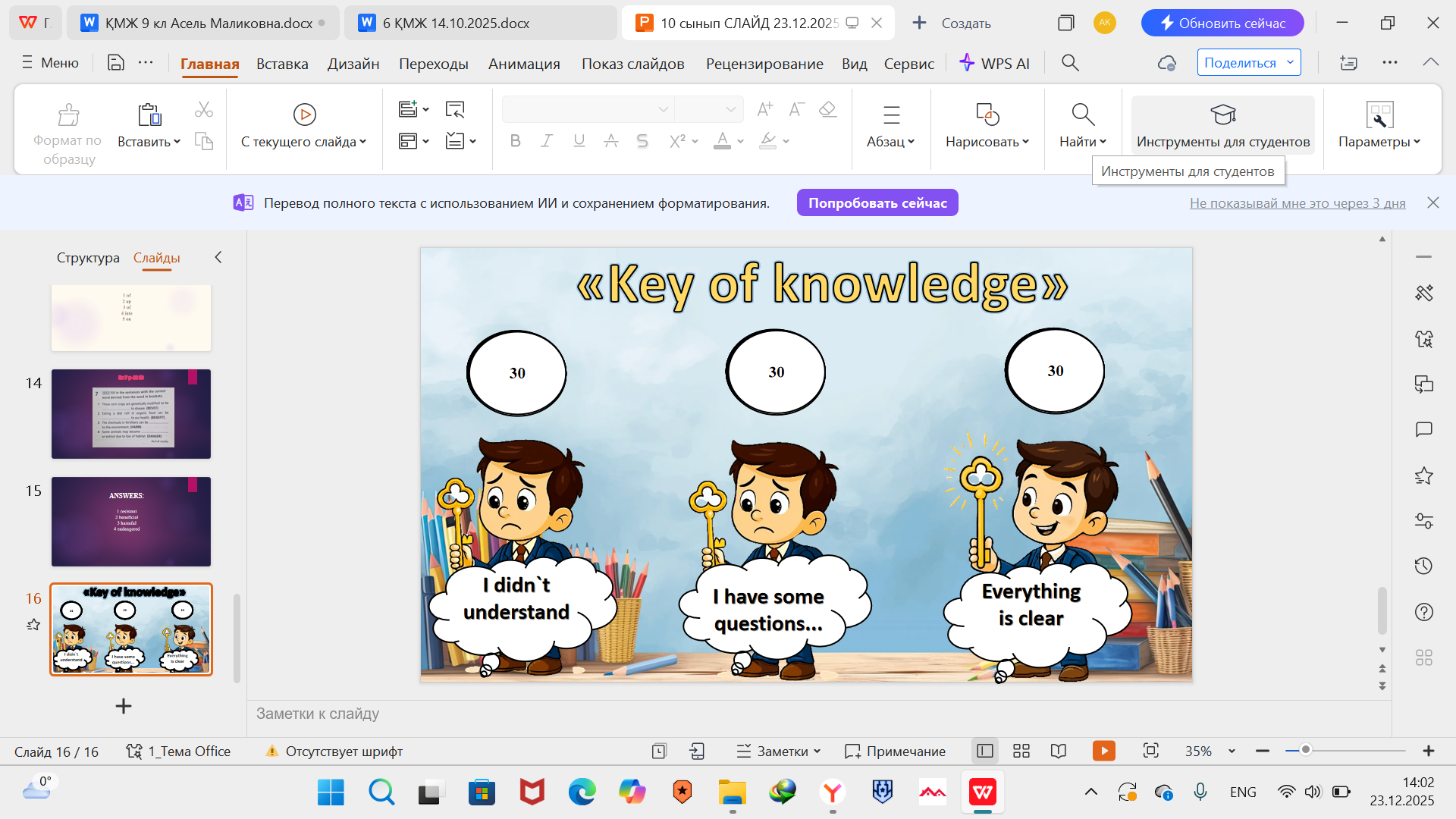1456x819 pixels.
Task: Open comments icon in right sidebar
Action: point(1423,430)
